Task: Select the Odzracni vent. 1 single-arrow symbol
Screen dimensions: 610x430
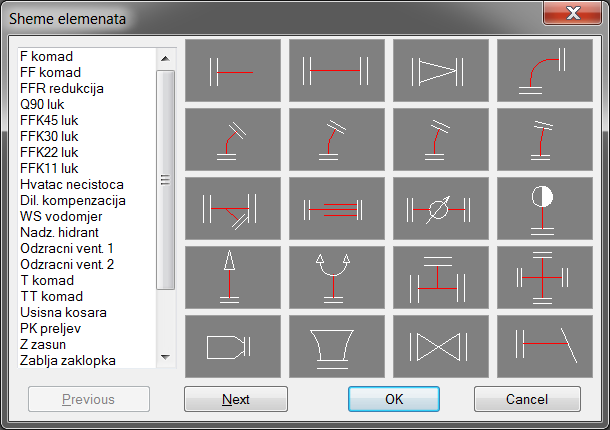Action: 233,277
